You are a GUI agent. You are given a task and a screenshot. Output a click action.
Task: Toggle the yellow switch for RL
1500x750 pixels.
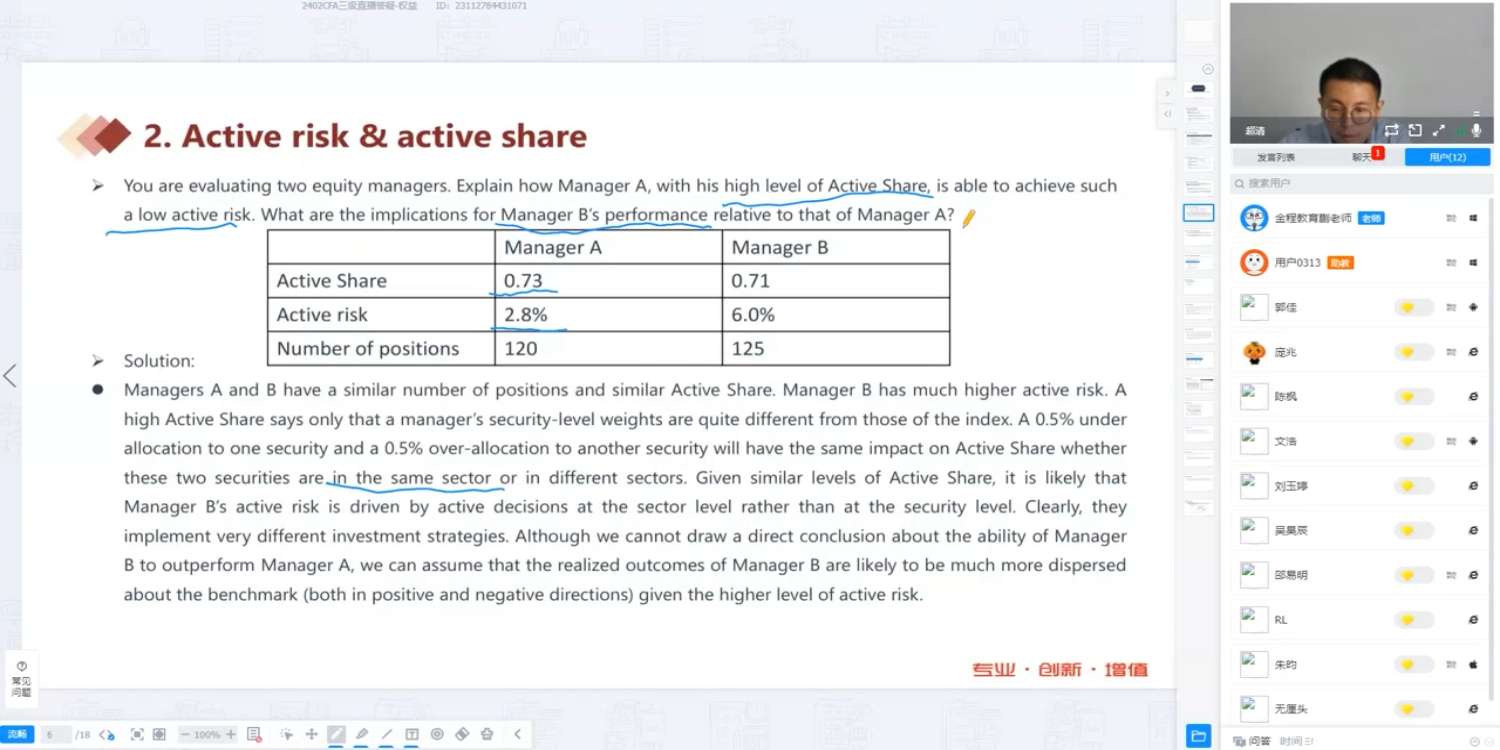(x=1413, y=620)
